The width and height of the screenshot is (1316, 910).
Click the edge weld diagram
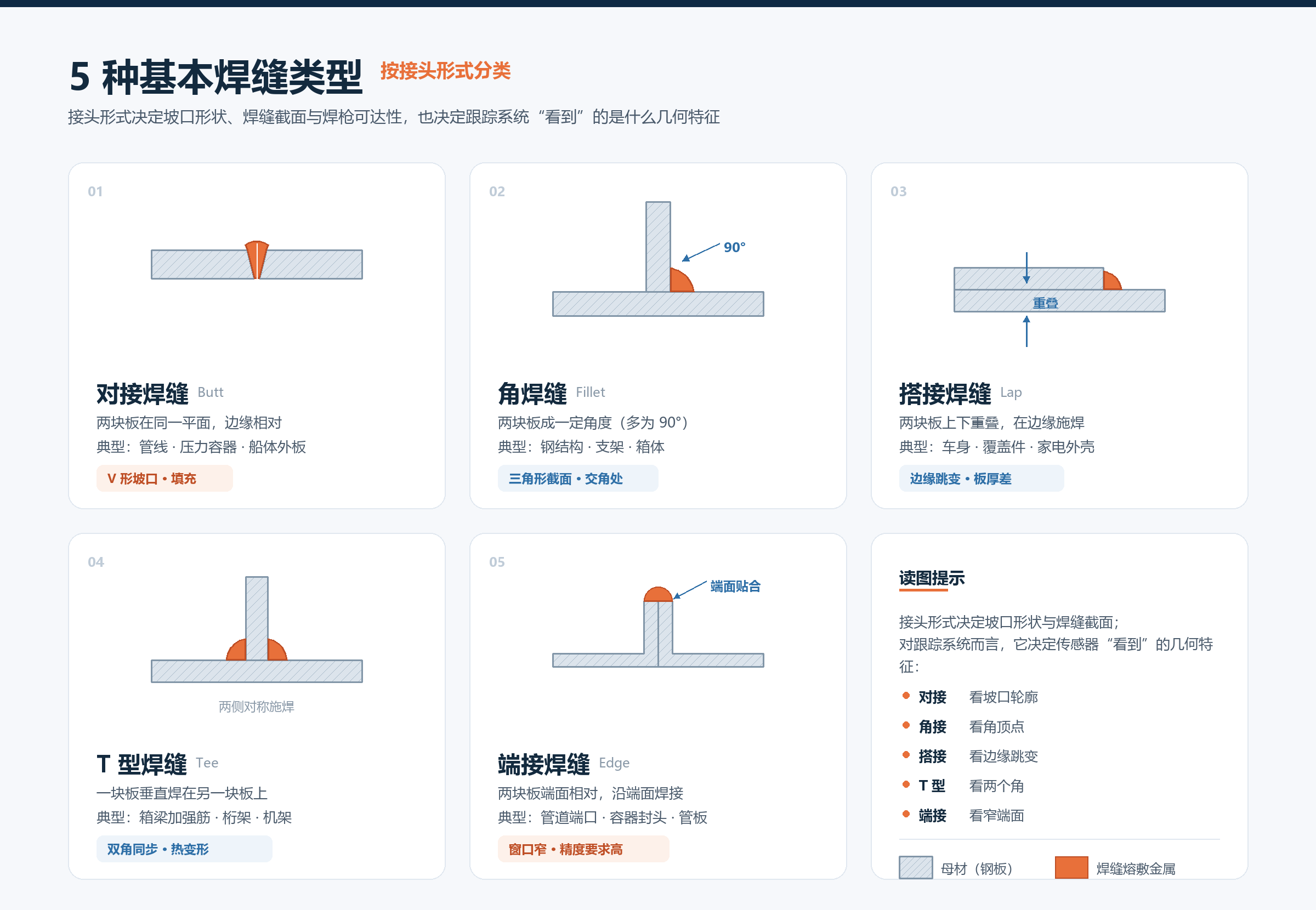click(658, 627)
